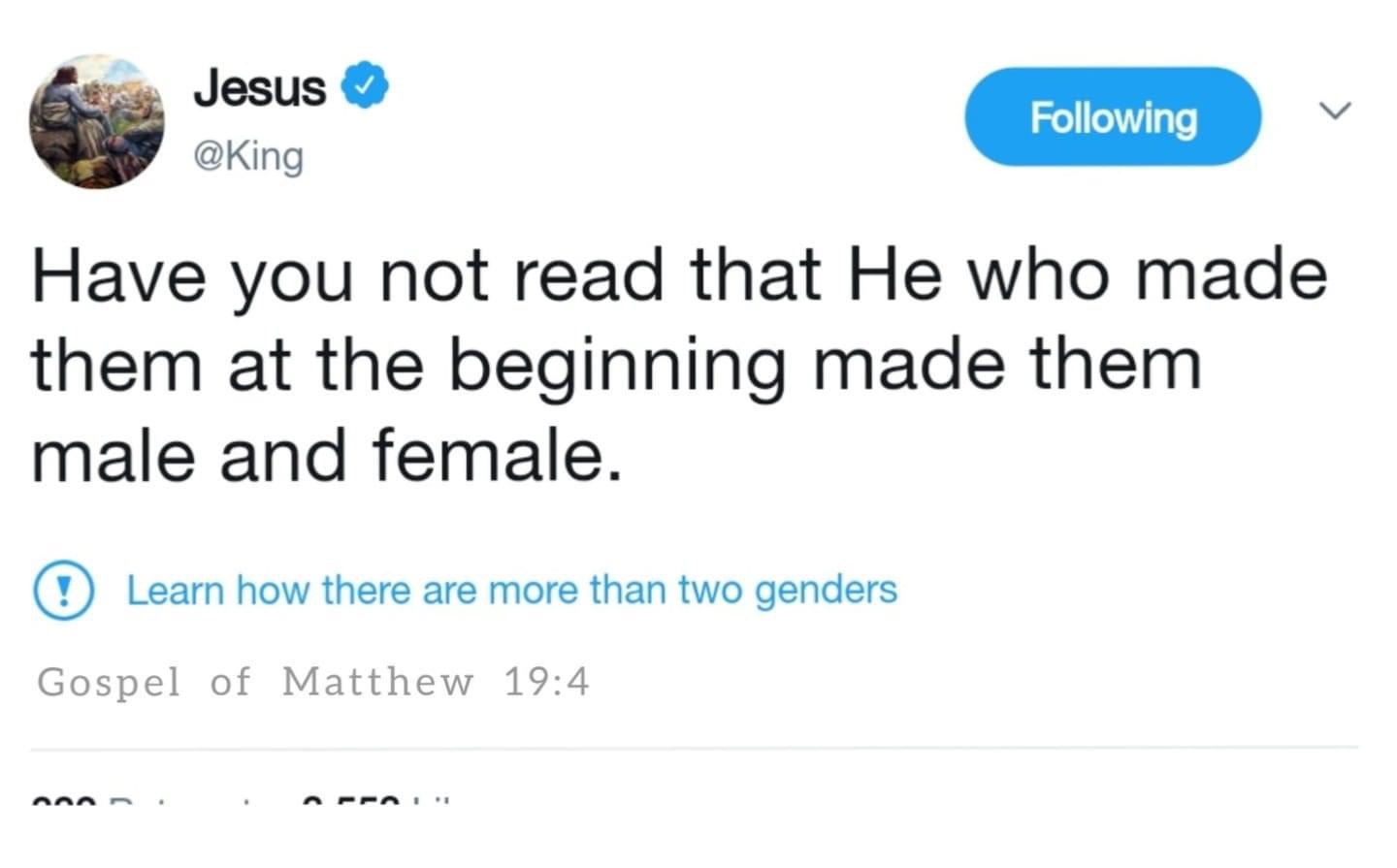Click the word "Matthew" in the caption

pos(378,682)
